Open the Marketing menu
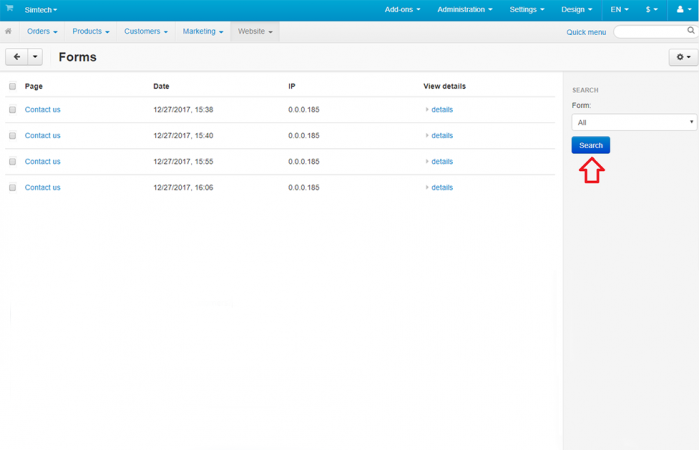This screenshot has width=700, height=450. [203, 31]
